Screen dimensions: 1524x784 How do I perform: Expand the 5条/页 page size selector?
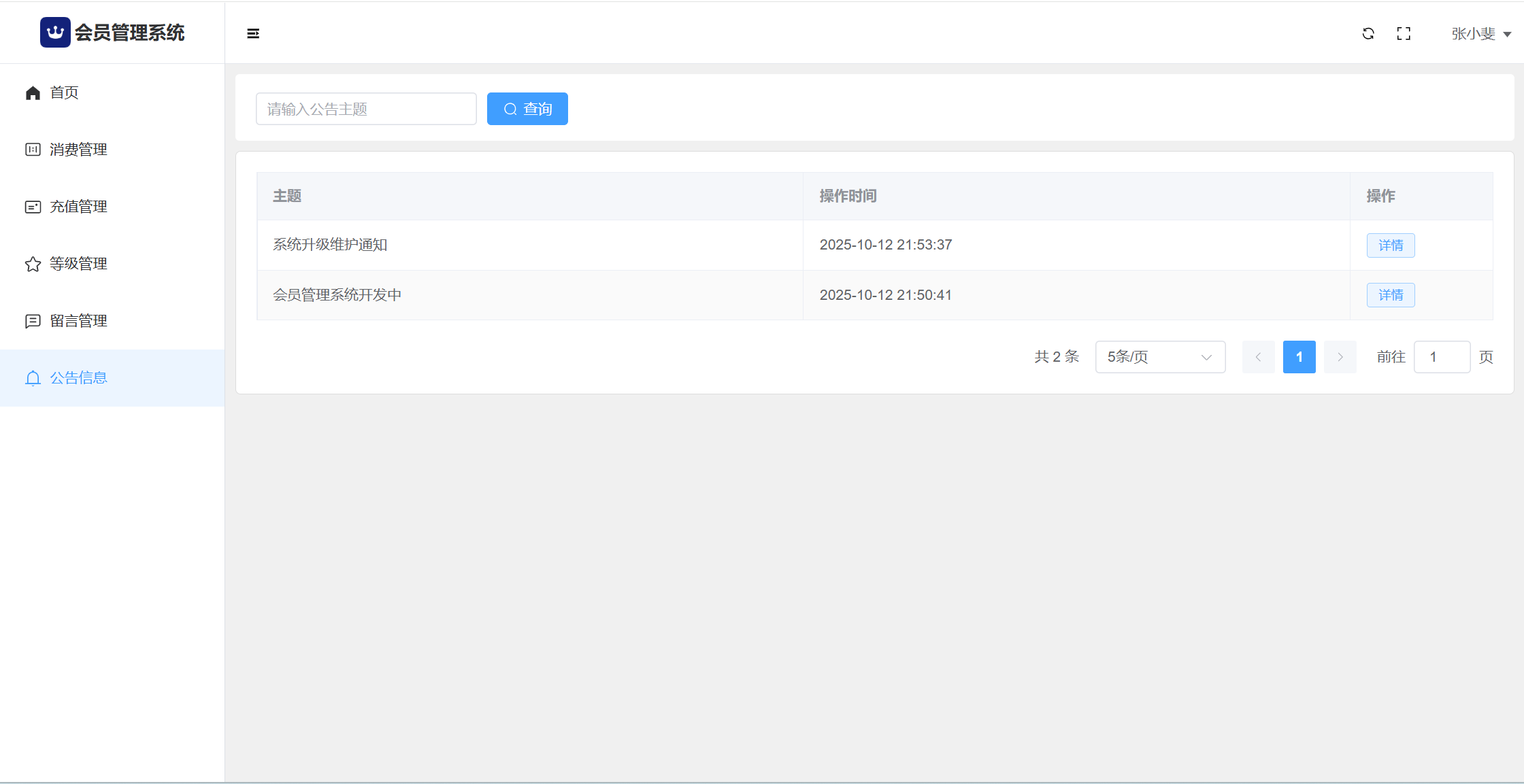click(1160, 357)
